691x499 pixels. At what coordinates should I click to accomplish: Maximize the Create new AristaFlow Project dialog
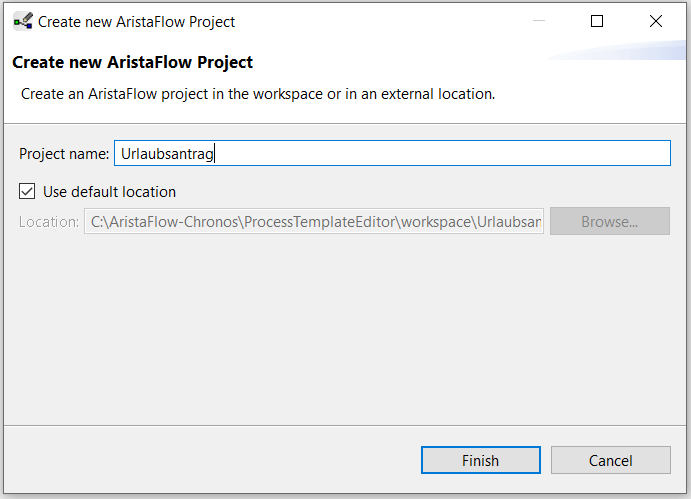pyautogui.click(x=597, y=21)
